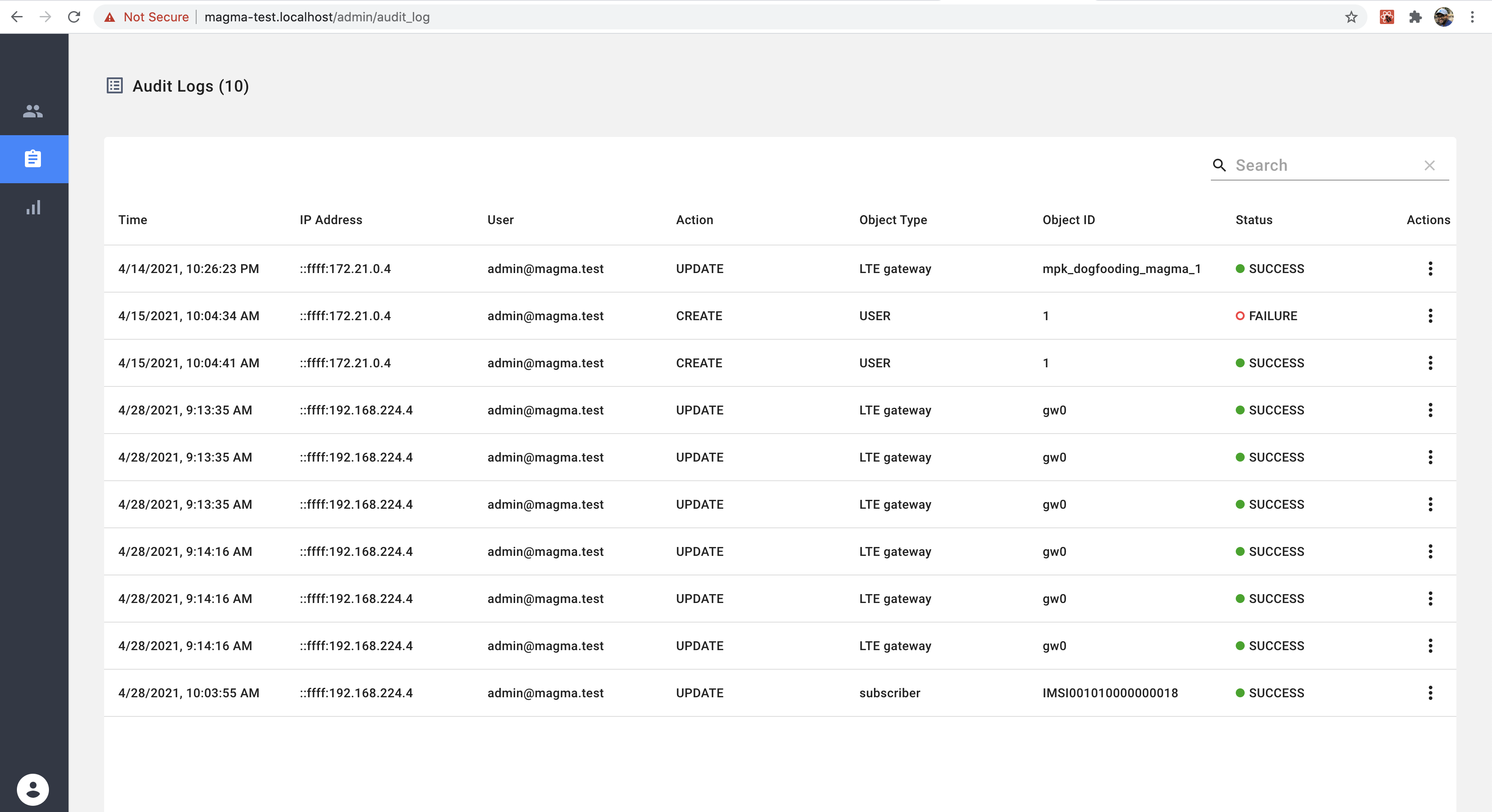Select the Audit Log clipboard icon in sidebar

click(x=33, y=159)
